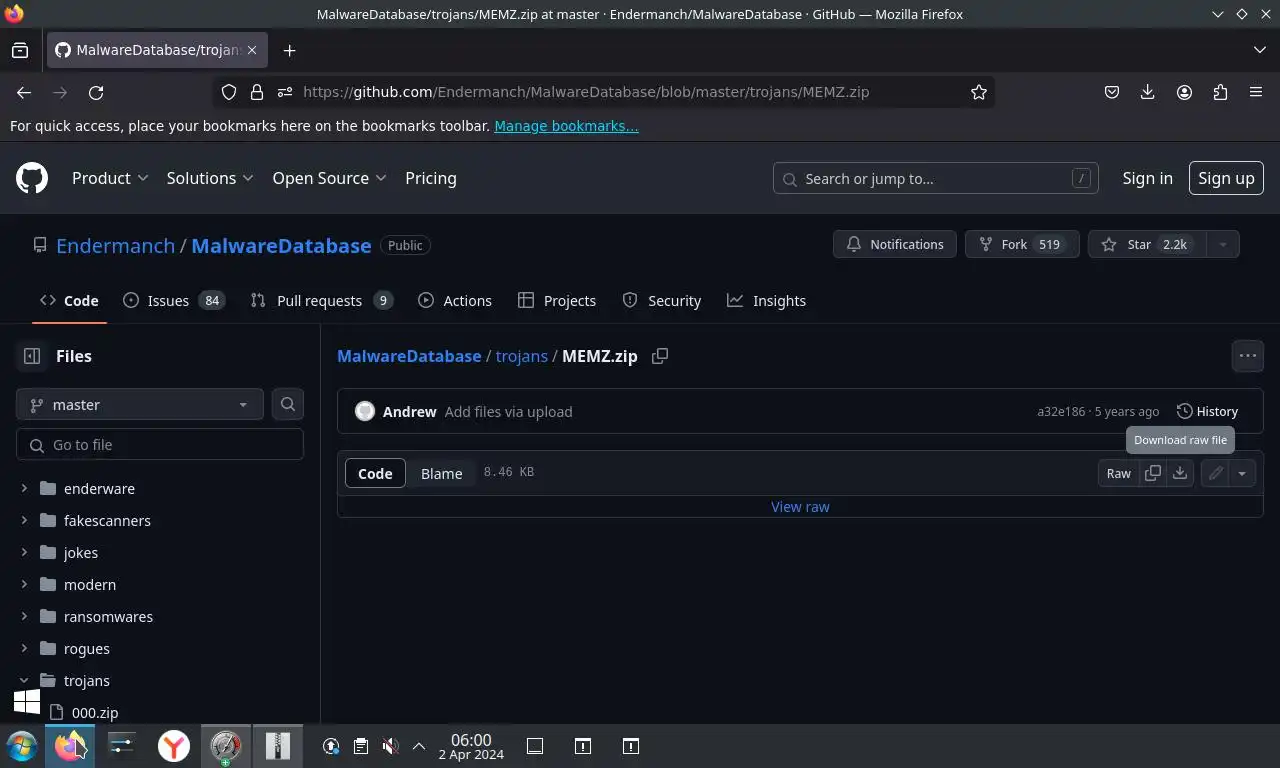Open the Pricing page
The image size is (1280, 768).
click(x=431, y=178)
